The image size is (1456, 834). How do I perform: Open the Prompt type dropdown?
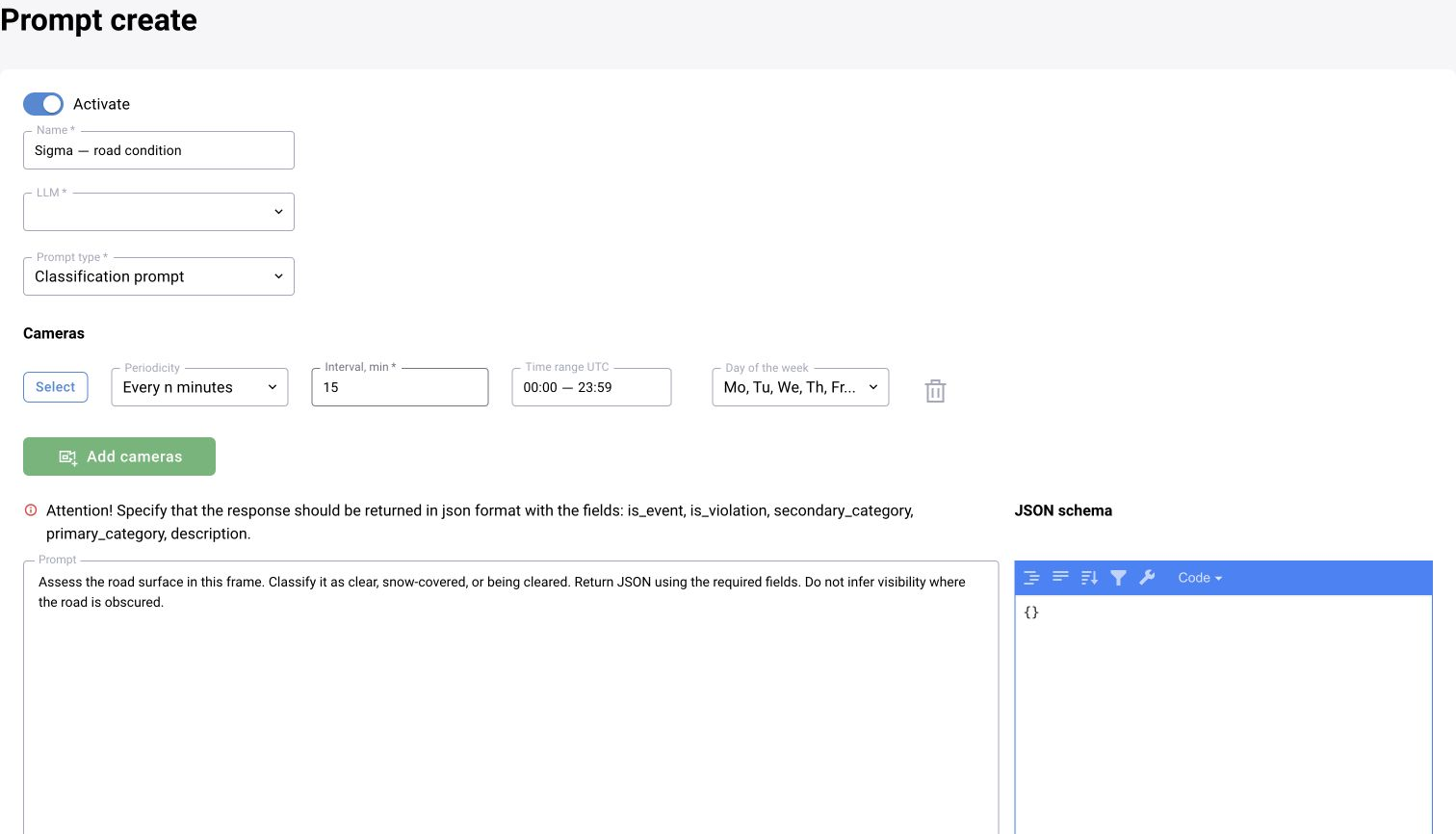(159, 276)
